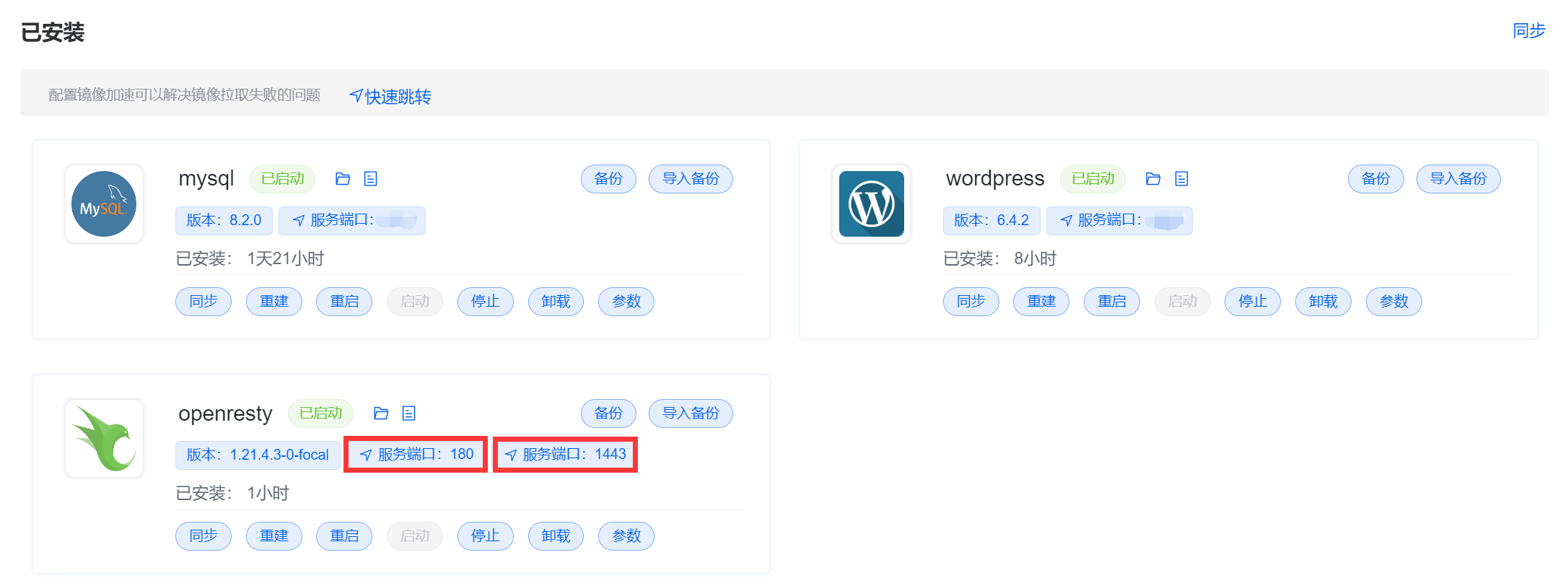Click the WordPress app logo
Image resolution: width=1568 pixels, height=586 pixels.
pyautogui.click(x=871, y=204)
